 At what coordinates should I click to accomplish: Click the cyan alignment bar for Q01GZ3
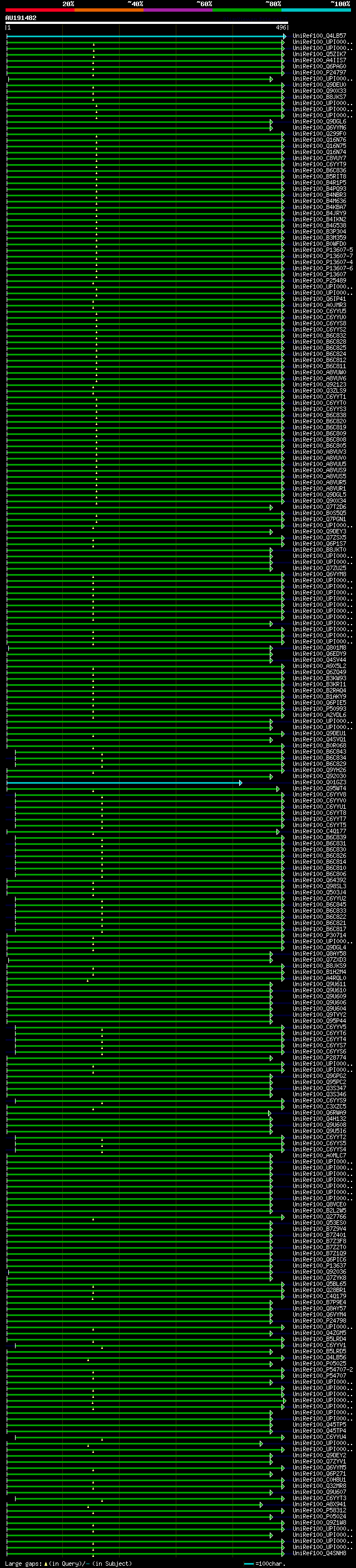point(124,783)
